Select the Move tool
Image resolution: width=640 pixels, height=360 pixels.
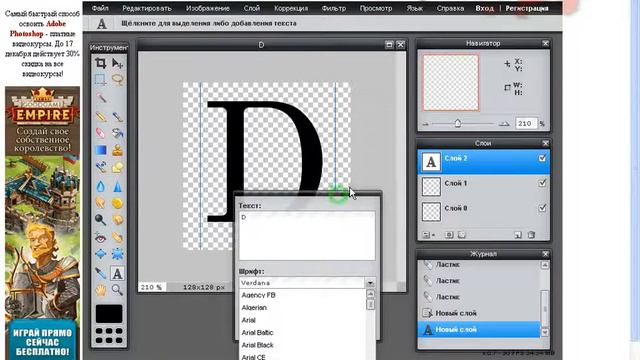(118, 63)
